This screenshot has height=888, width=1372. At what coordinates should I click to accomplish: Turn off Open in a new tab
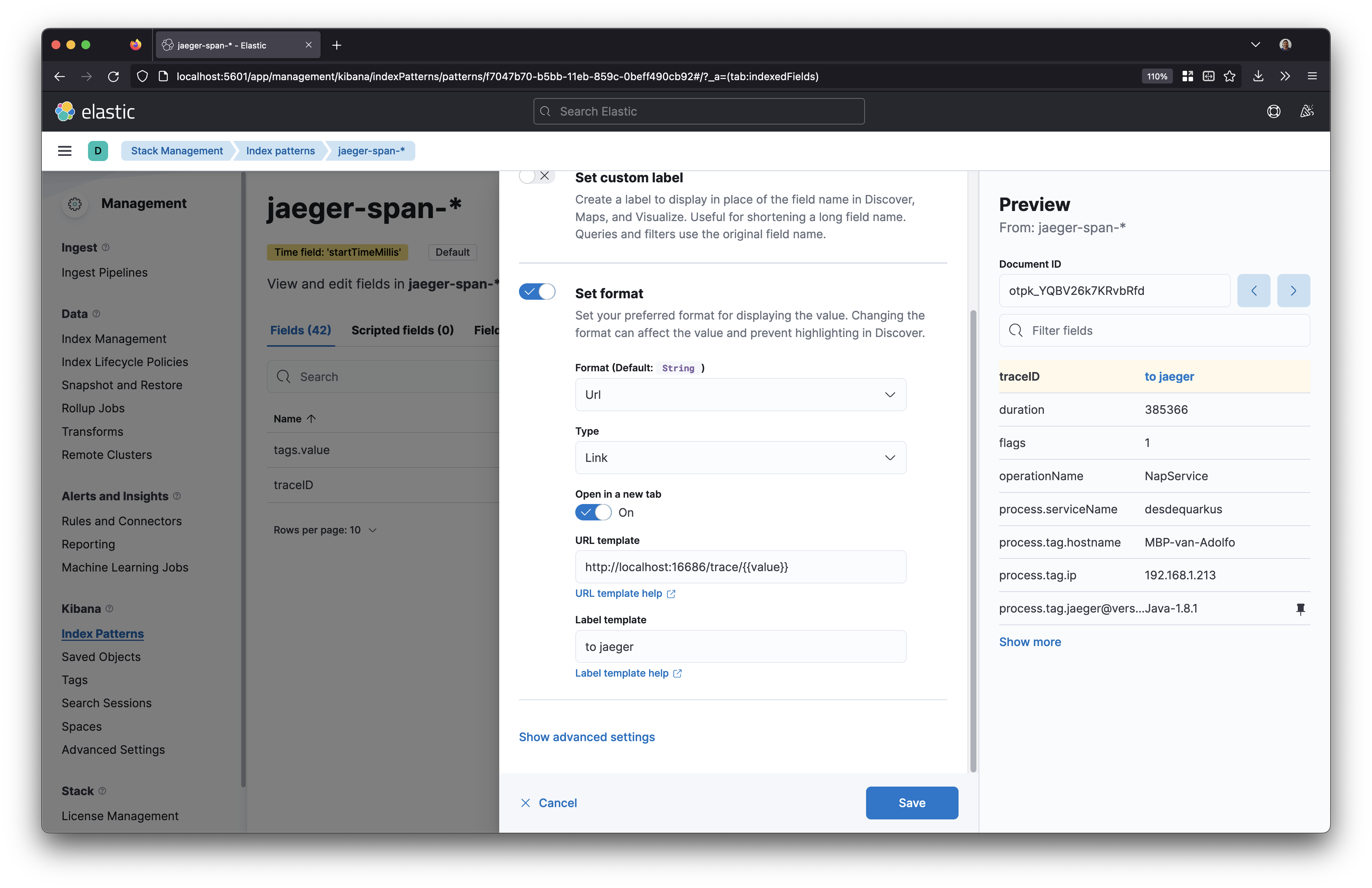pyautogui.click(x=593, y=512)
